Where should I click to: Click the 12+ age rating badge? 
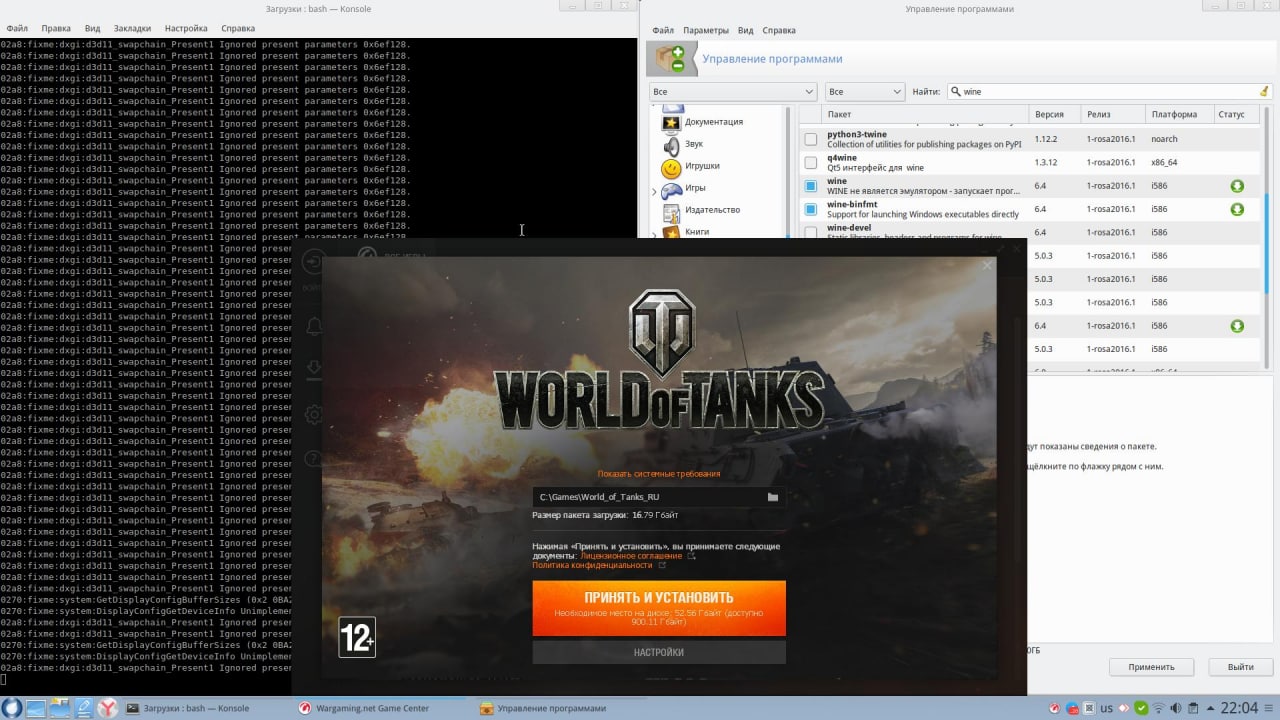(357, 637)
